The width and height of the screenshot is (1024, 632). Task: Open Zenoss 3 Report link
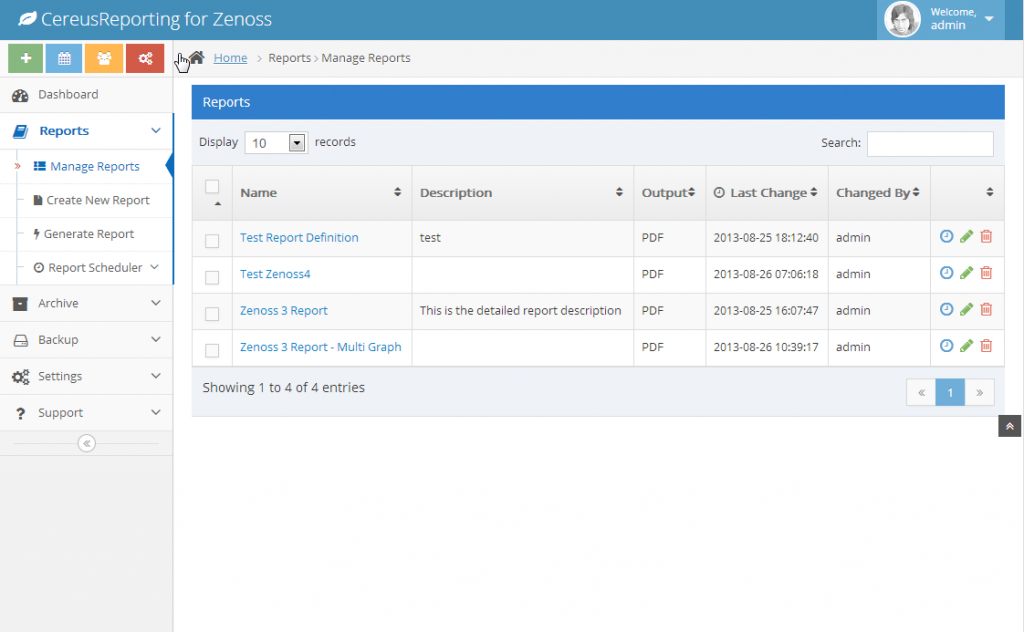pos(283,311)
